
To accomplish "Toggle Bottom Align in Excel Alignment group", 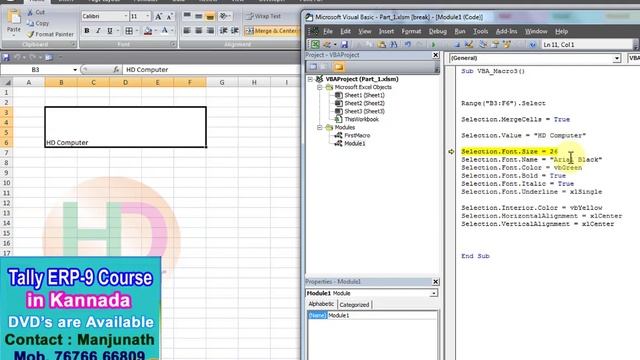I will tap(210, 16).
